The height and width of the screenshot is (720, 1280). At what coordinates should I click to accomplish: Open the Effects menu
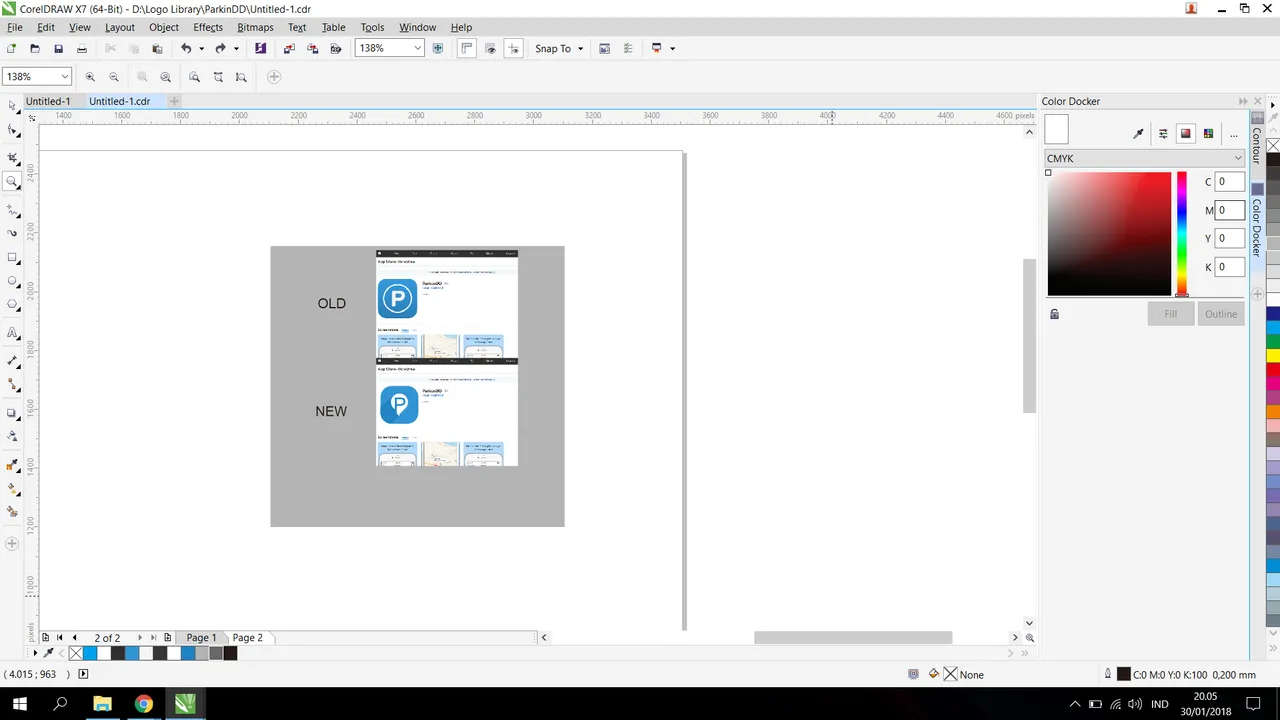[x=208, y=27]
